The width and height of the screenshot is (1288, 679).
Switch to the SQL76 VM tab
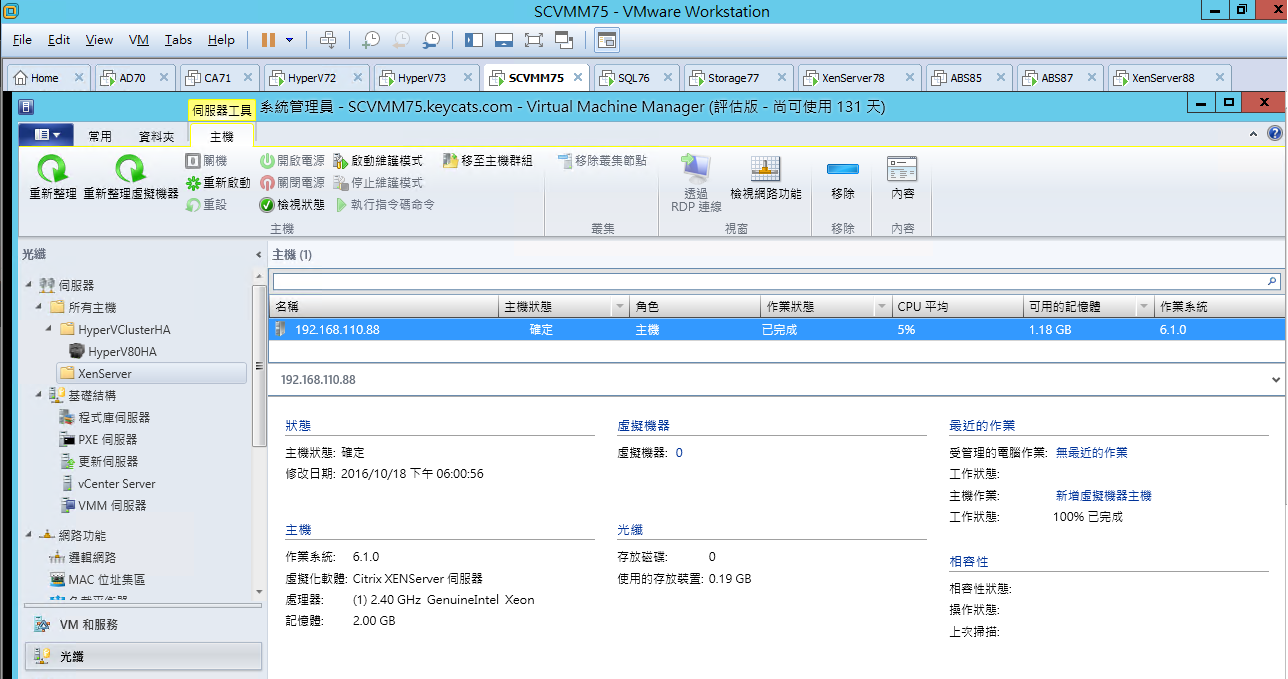(x=634, y=77)
